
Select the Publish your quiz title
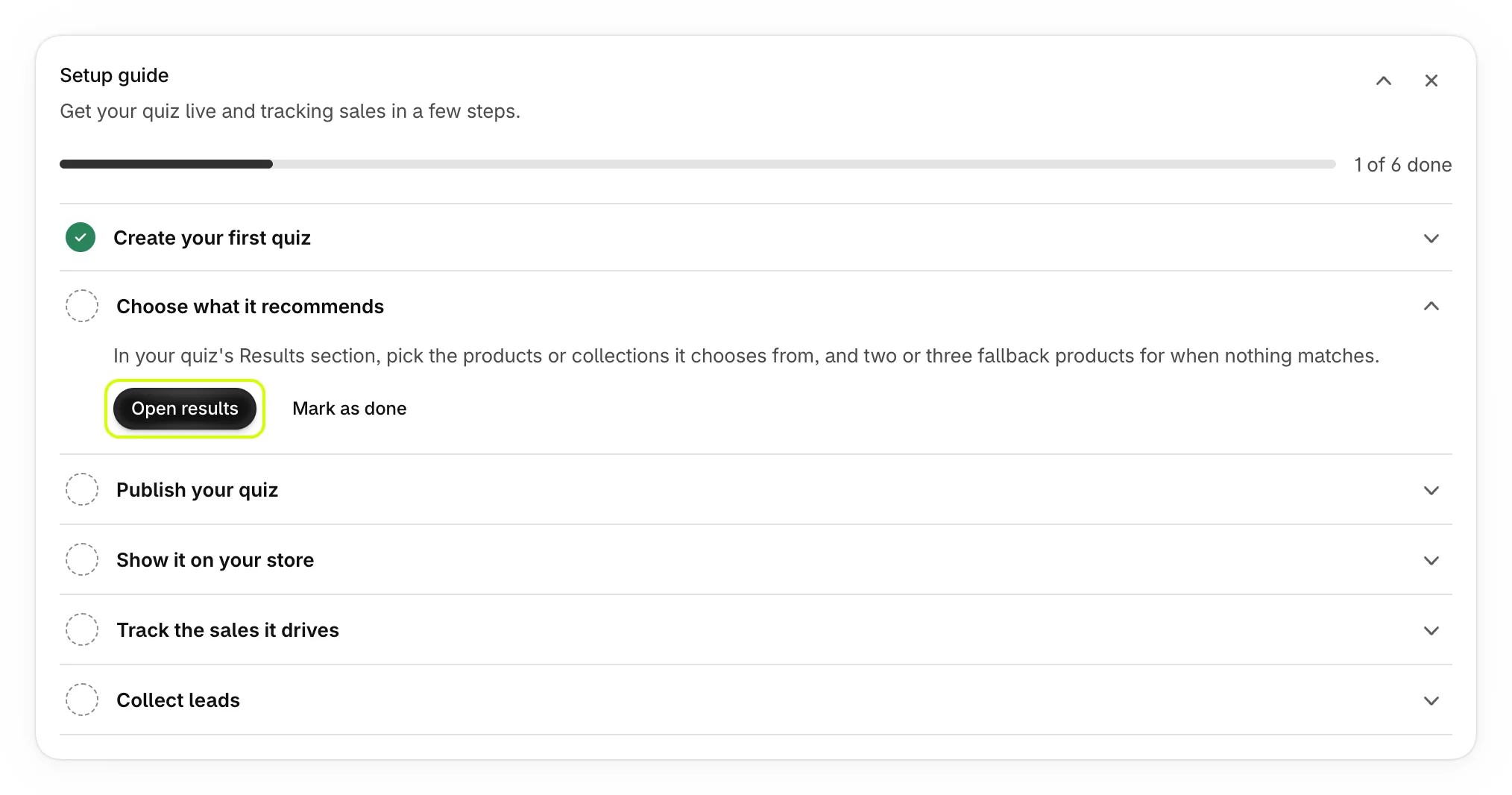(197, 490)
